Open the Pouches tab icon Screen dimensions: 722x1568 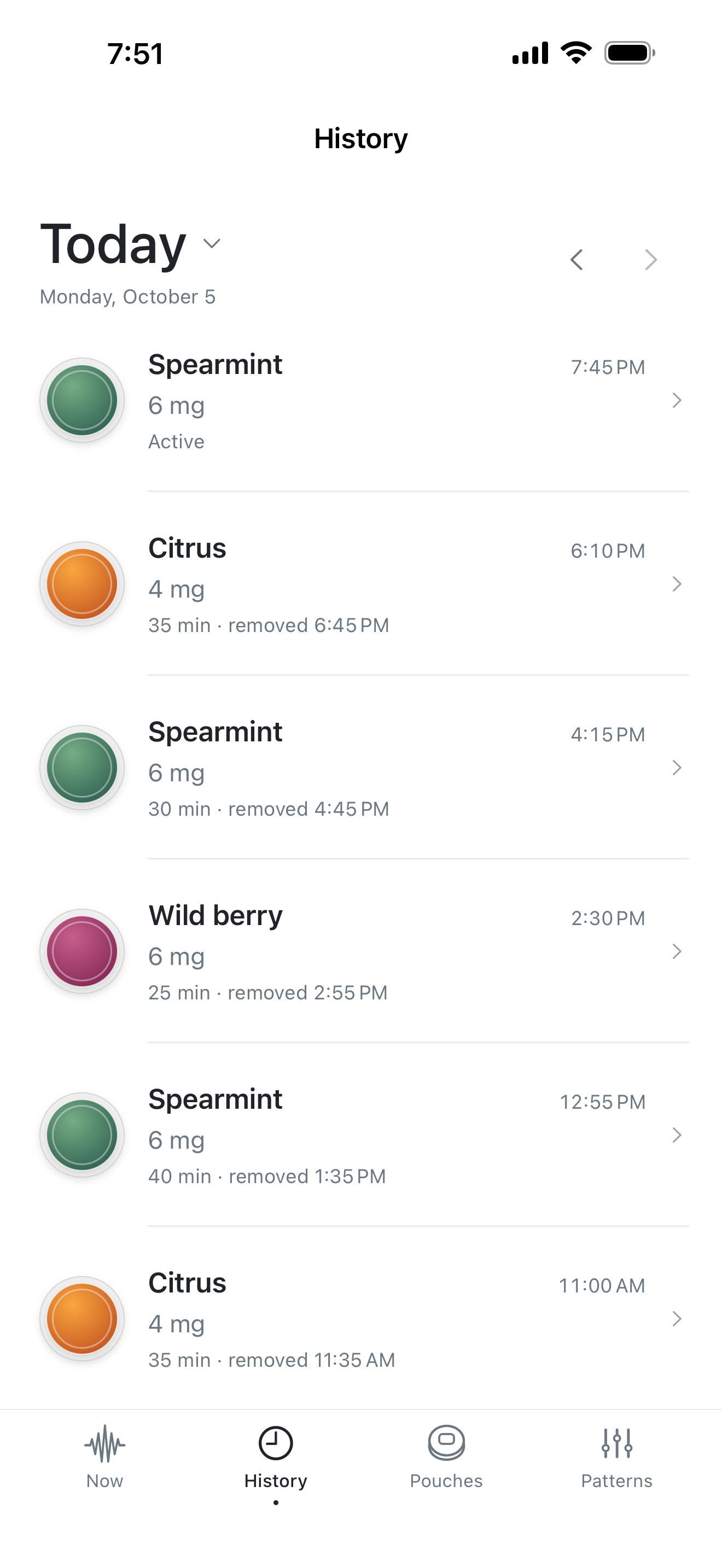pos(446,1443)
